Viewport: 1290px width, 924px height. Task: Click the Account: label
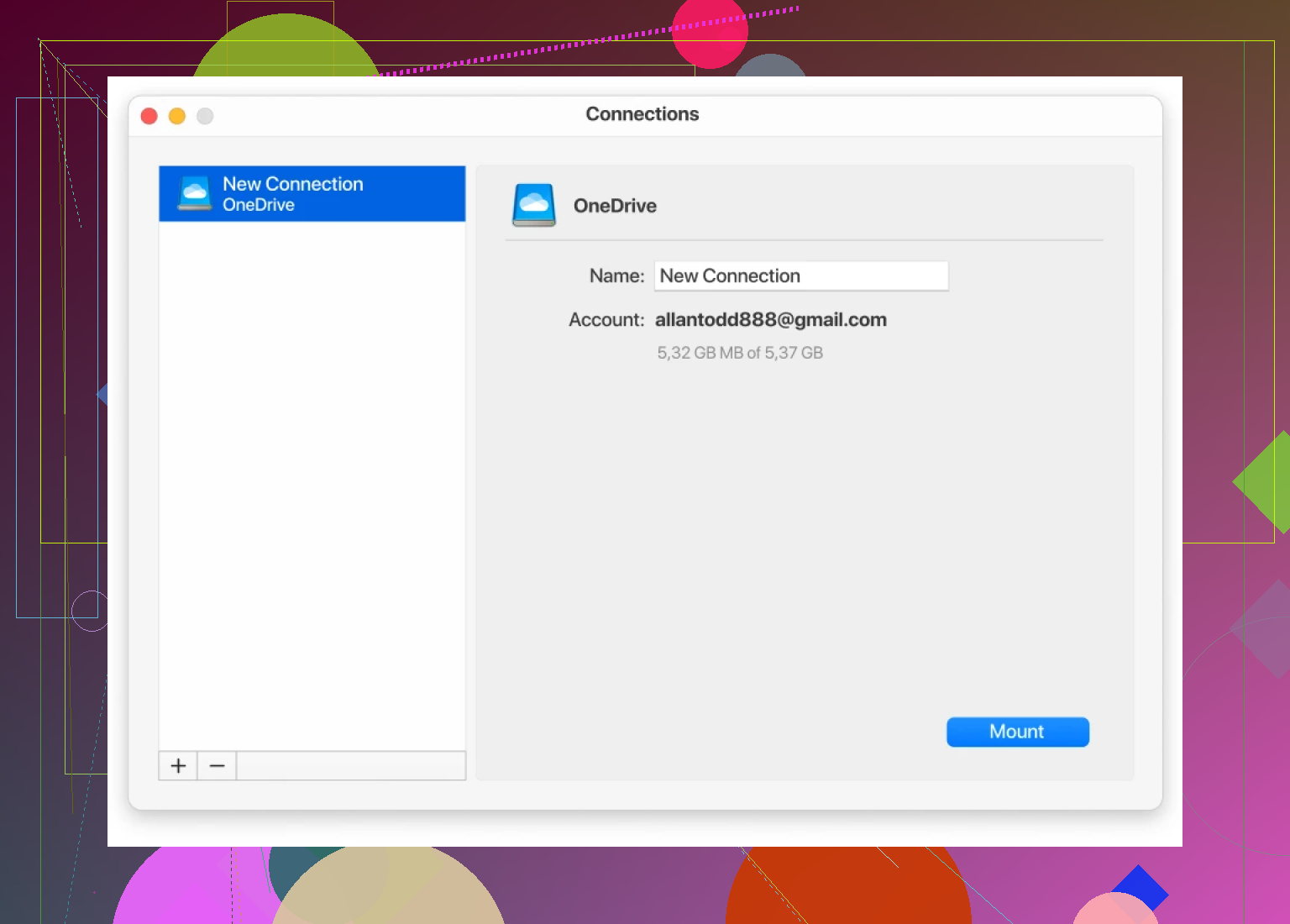(606, 320)
